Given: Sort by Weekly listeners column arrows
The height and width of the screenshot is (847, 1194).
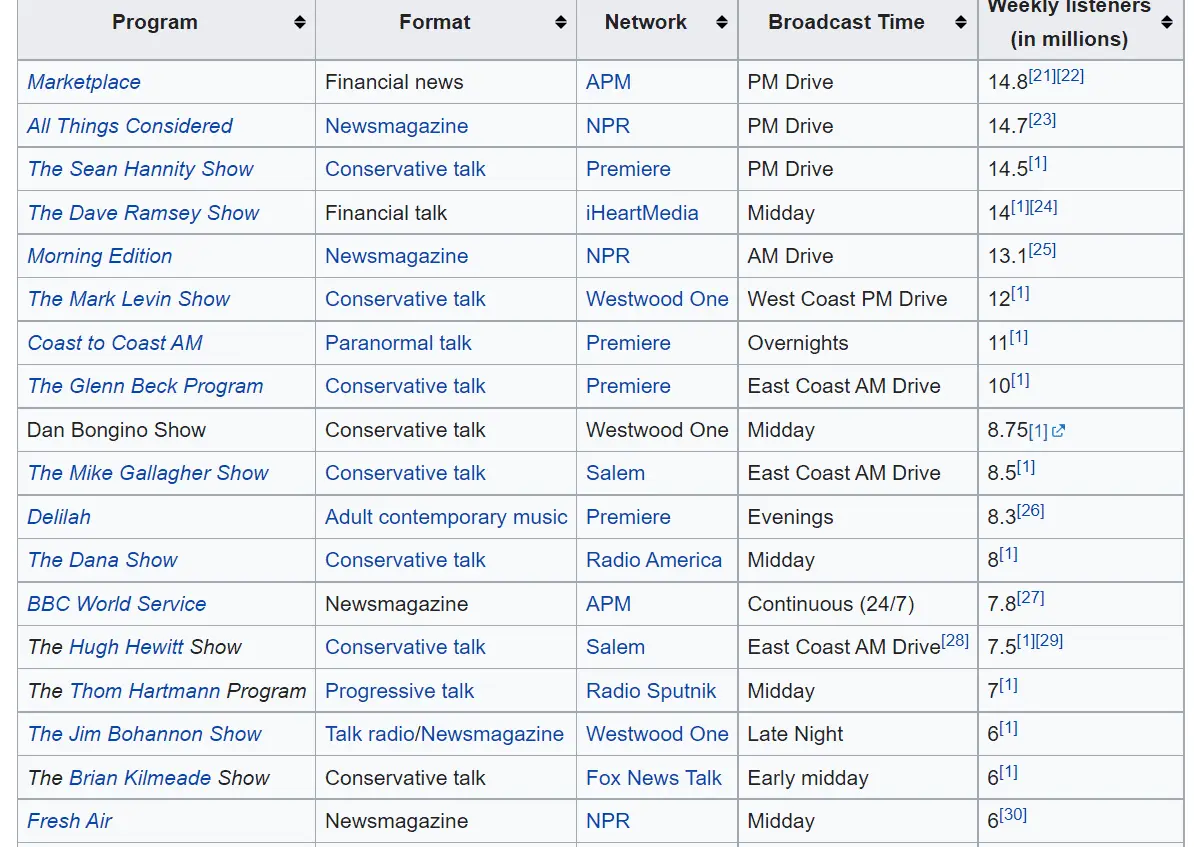Looking at the screenshot, I should [1166, 22].
